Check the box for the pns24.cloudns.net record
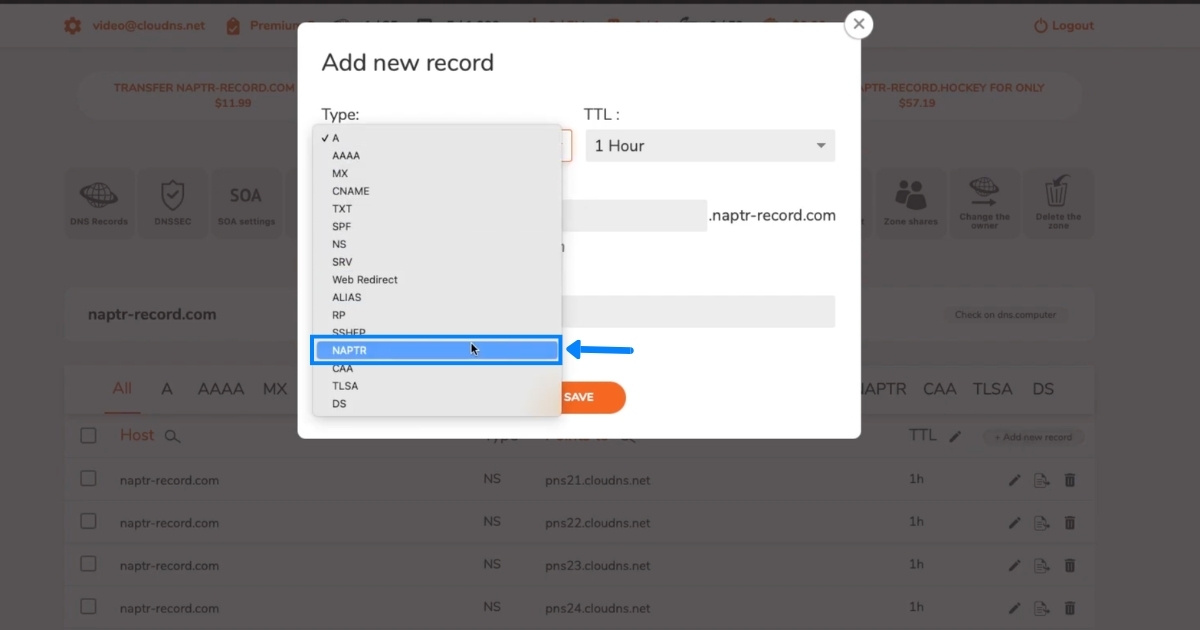The width and height of the screenshot is (1200, 630). 88,607
